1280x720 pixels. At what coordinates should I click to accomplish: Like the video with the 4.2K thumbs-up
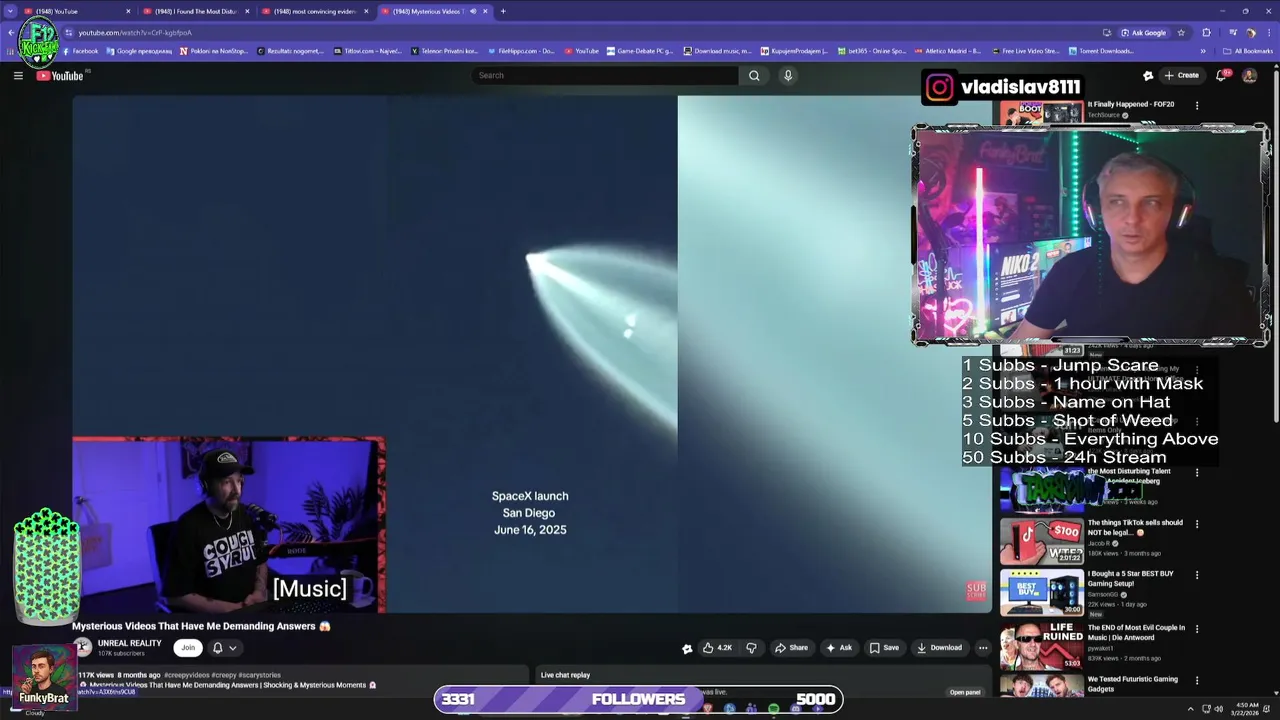tap(718, 648)
